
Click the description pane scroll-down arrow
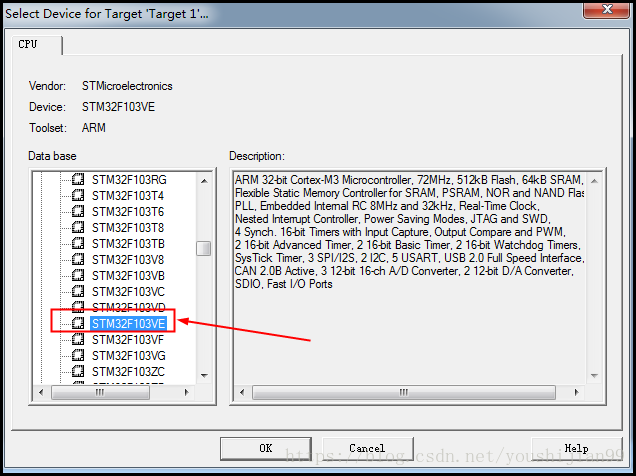click(594, 375)
